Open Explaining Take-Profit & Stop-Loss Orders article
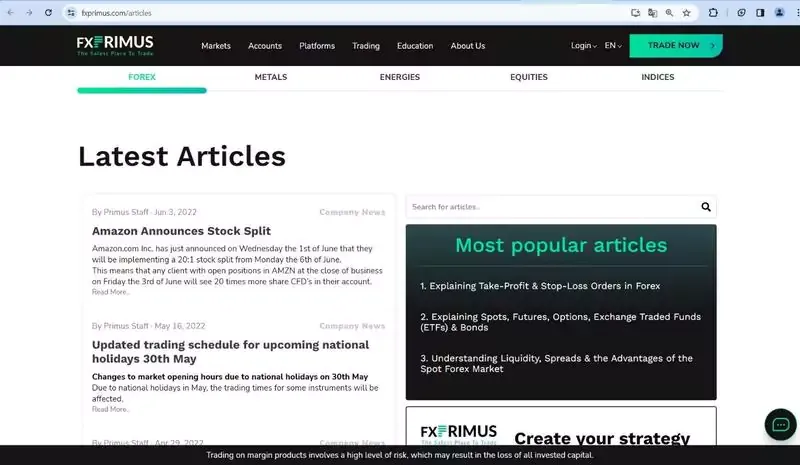 (540, 286)
